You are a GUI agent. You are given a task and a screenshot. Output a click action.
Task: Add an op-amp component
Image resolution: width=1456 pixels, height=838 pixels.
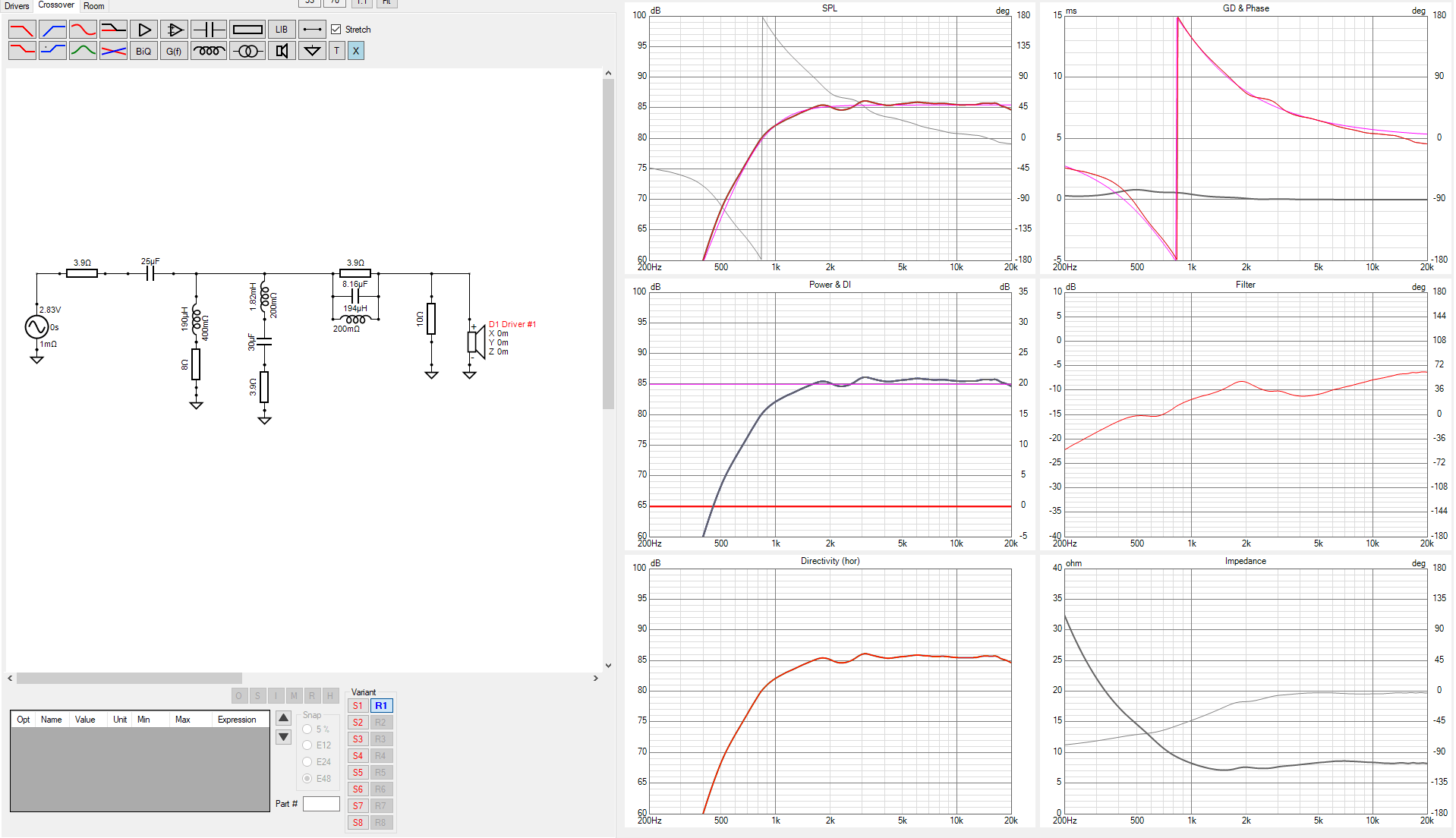point(174,30)
